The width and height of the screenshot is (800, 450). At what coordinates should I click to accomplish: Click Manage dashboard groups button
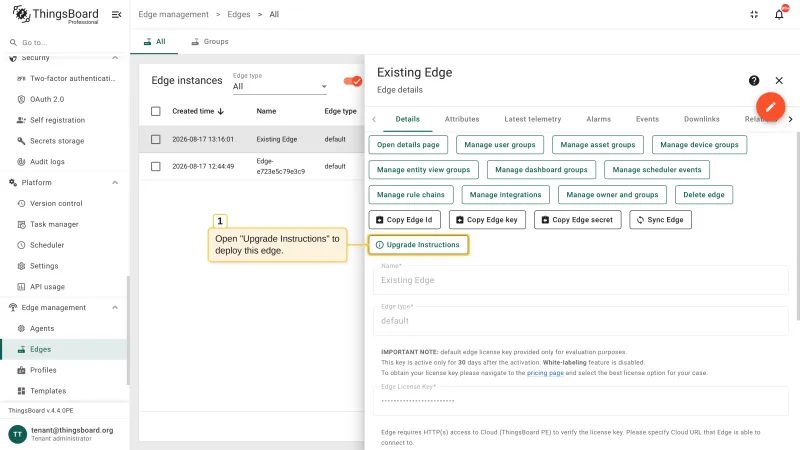tap(541, 169)
